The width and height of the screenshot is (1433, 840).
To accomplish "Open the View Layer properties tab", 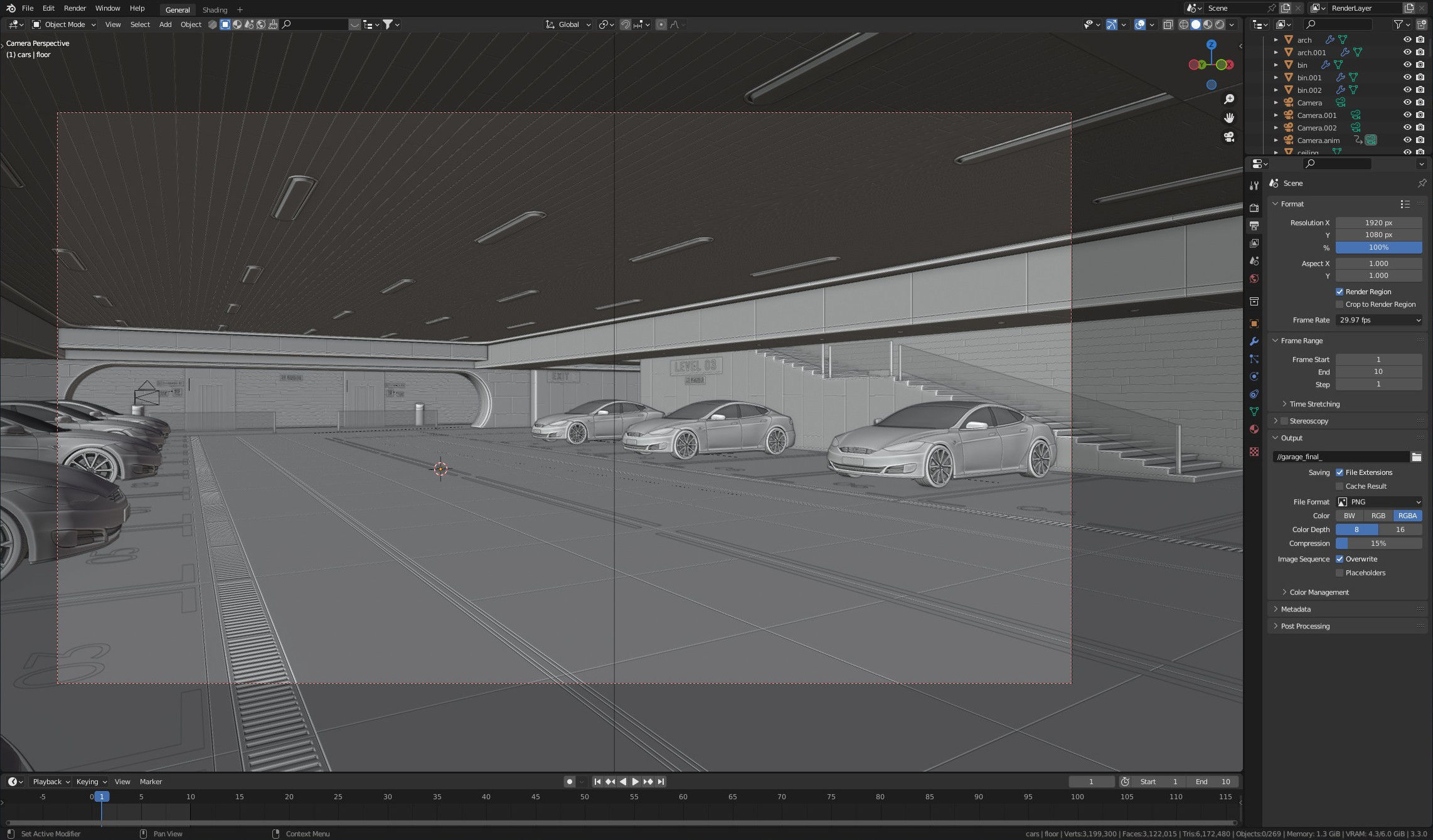I will click(1254, 243).
